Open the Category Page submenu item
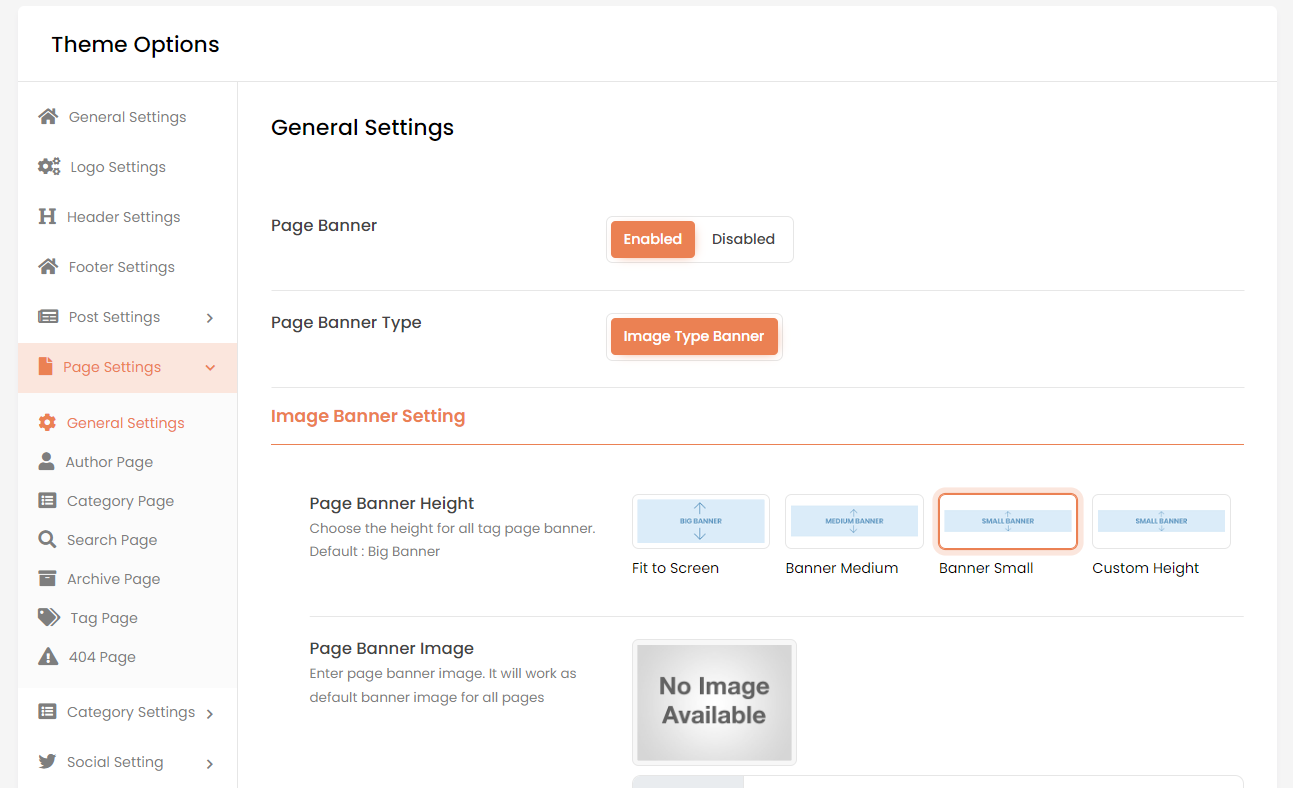Viewport: 1293px width, 788px height. 120,501
